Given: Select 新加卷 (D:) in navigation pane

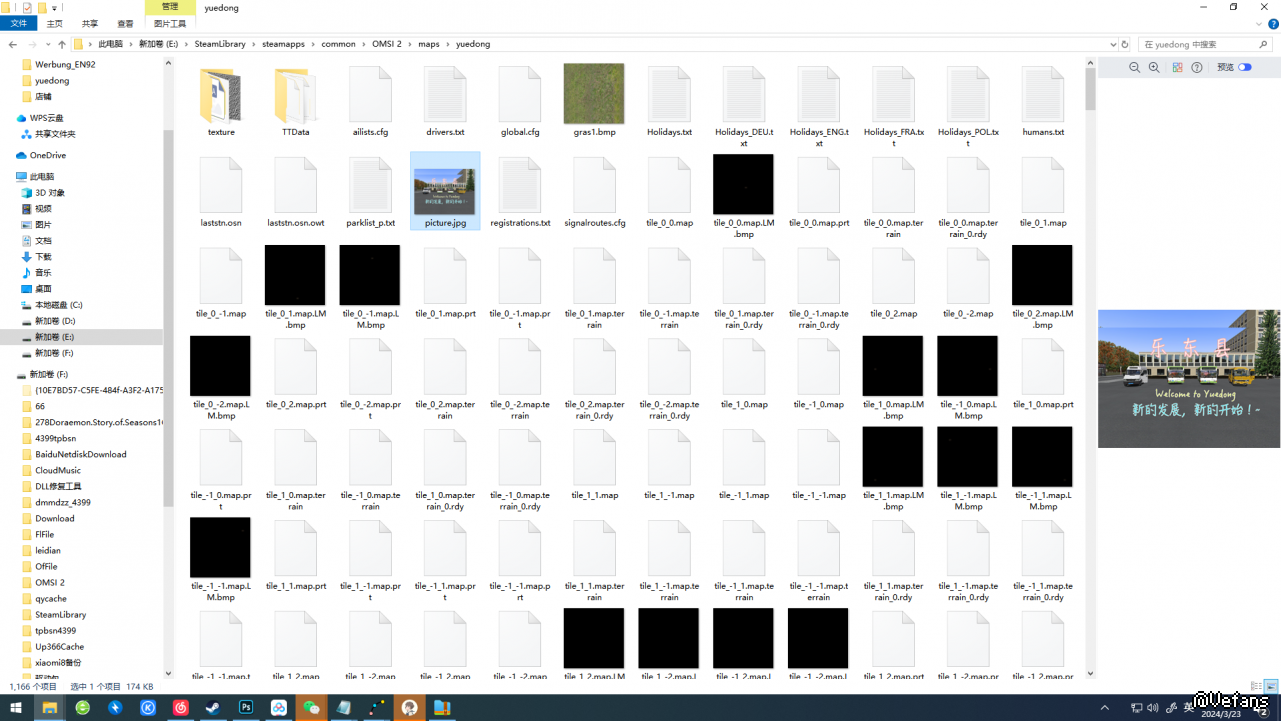Looking at the screenshot, I should 55,321.
